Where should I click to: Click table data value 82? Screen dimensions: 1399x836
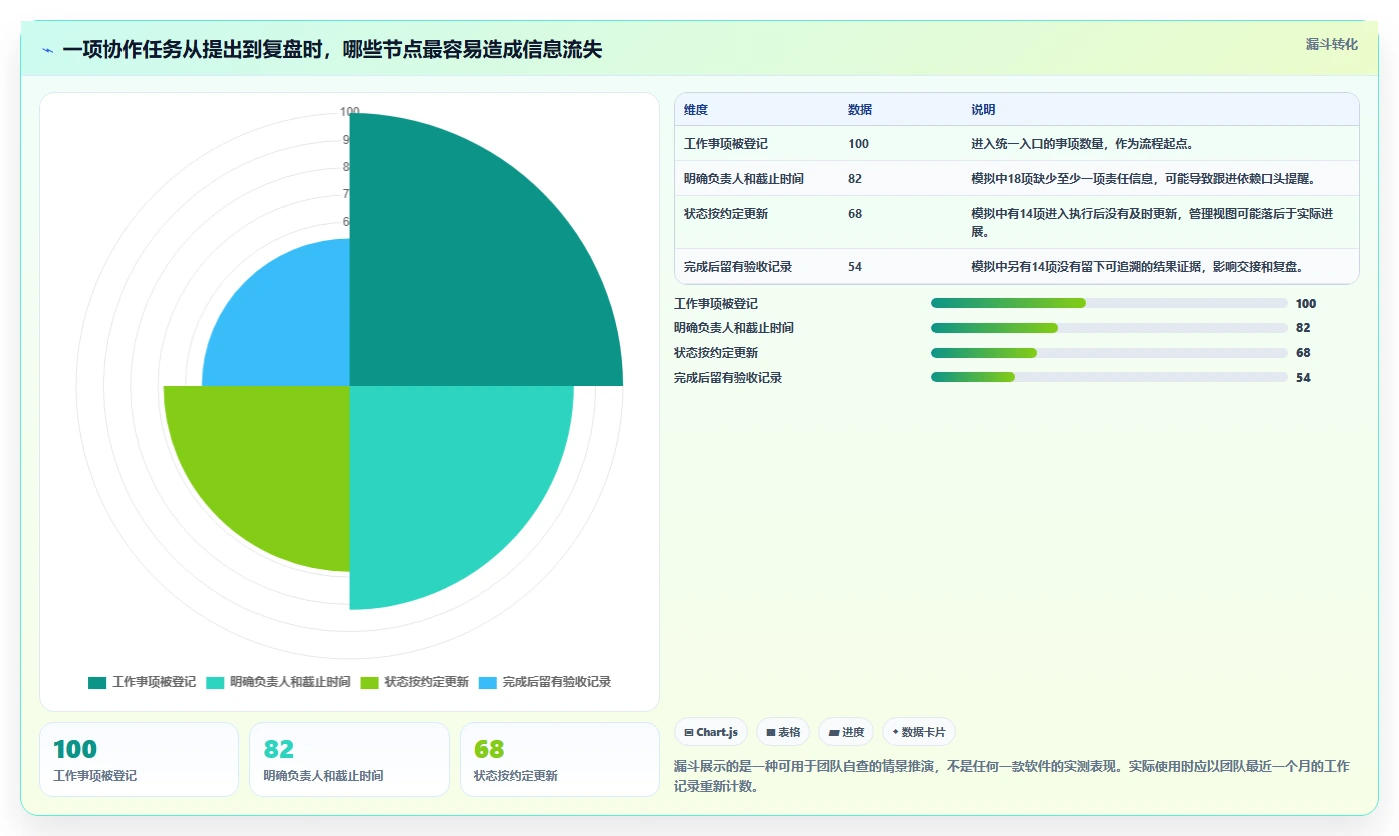855,179
